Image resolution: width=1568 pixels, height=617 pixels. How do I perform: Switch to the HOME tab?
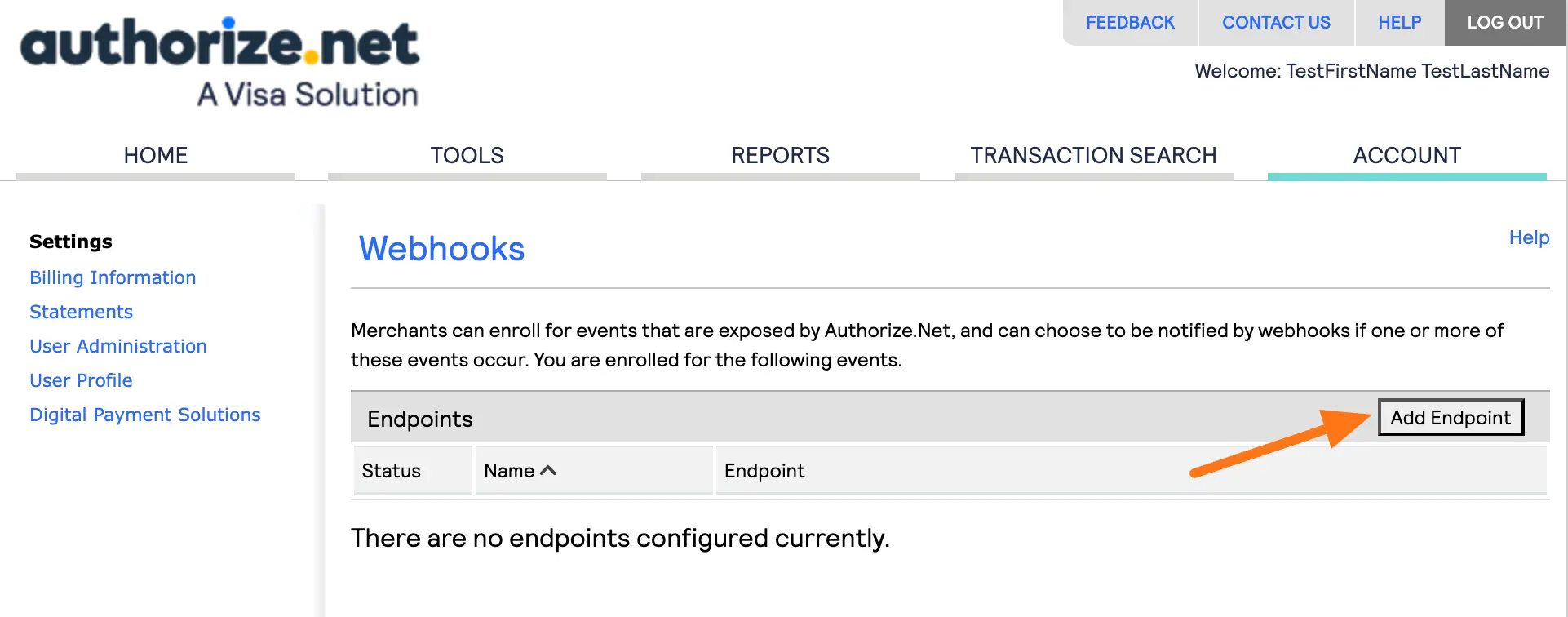tap(155, 155)
